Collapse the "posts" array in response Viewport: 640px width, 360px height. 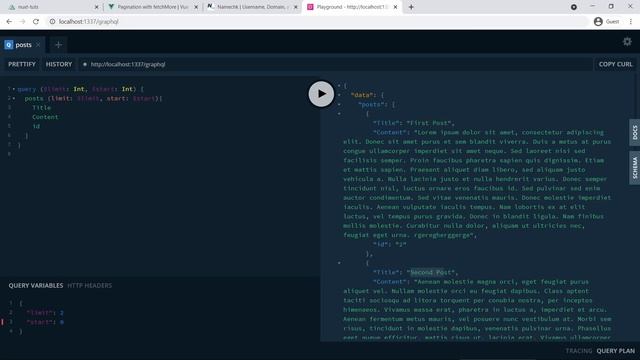[x=339, y=104]
